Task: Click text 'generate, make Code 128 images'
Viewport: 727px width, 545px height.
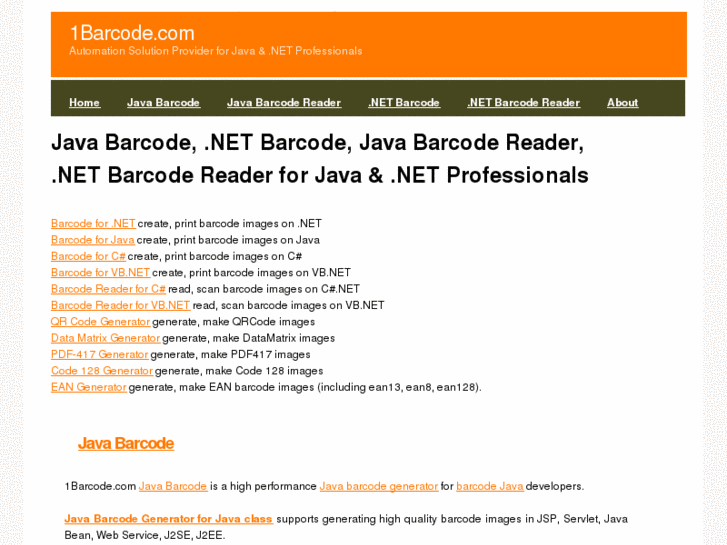Action: pos(239,371)
